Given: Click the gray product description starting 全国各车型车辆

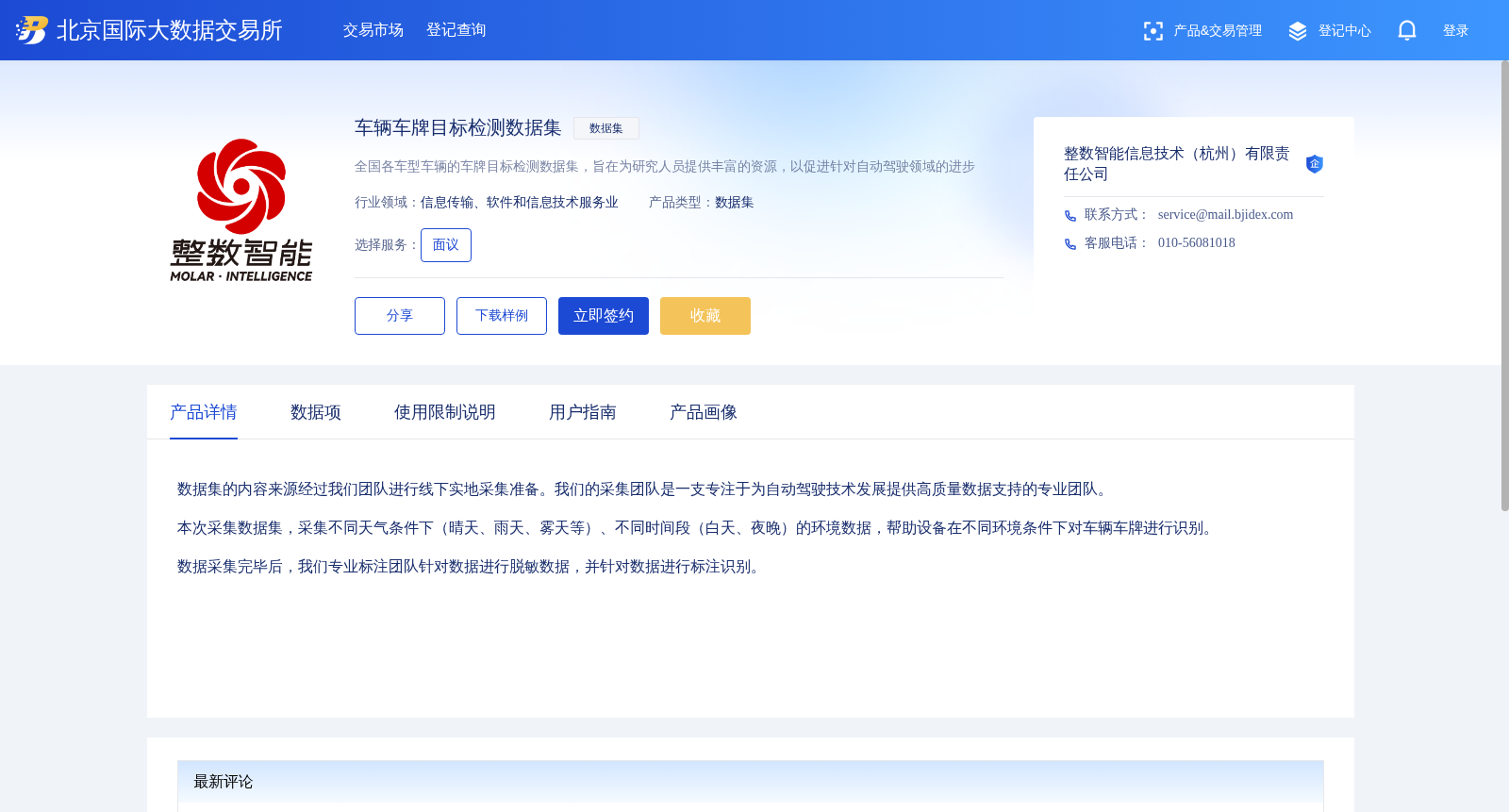Looking at the screenshot, I should click(665, 167).
